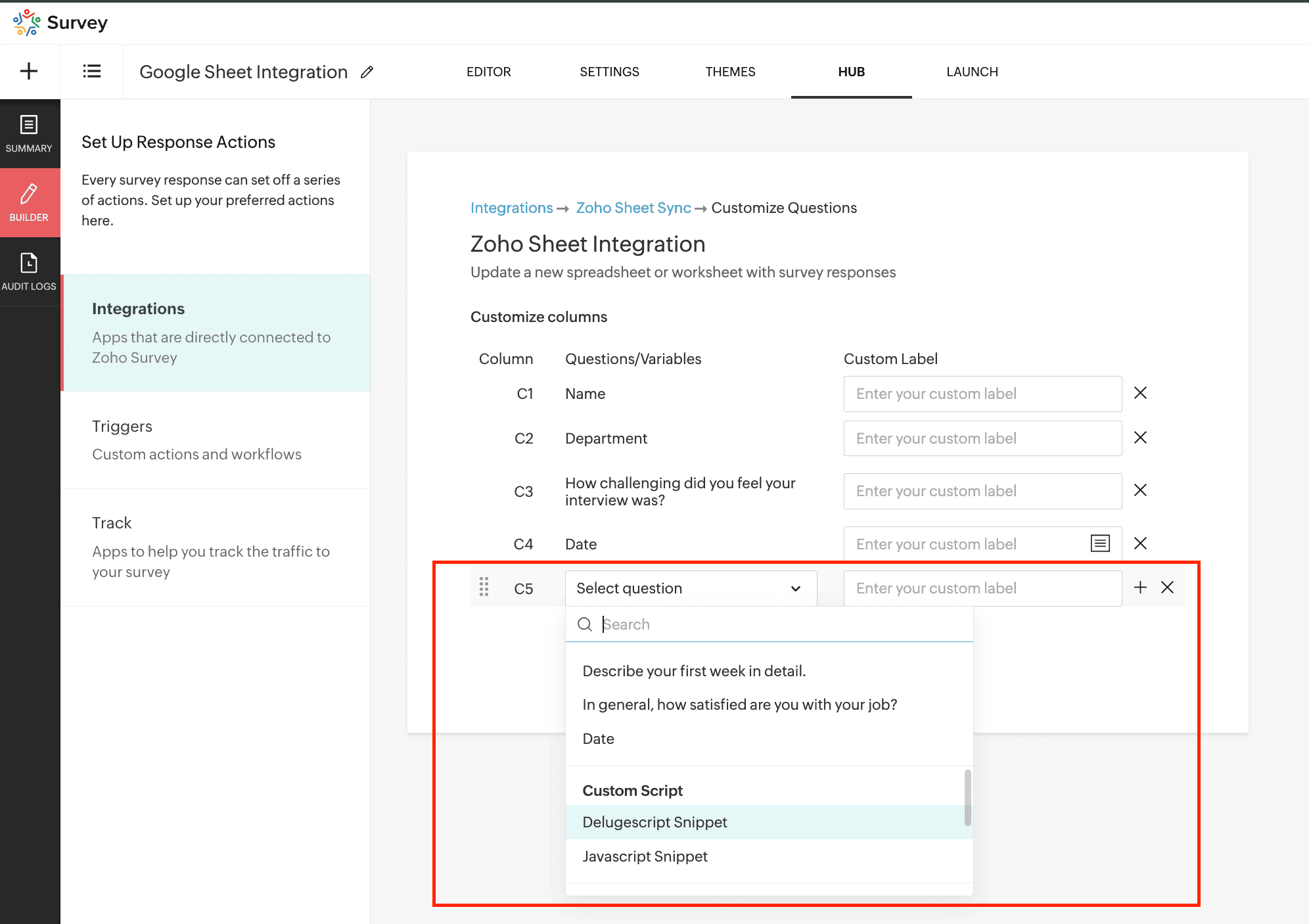The height and width of the screenshot is (924, 1309).
Task: Select Javascript Snippet option
Action: click(645, 856)
